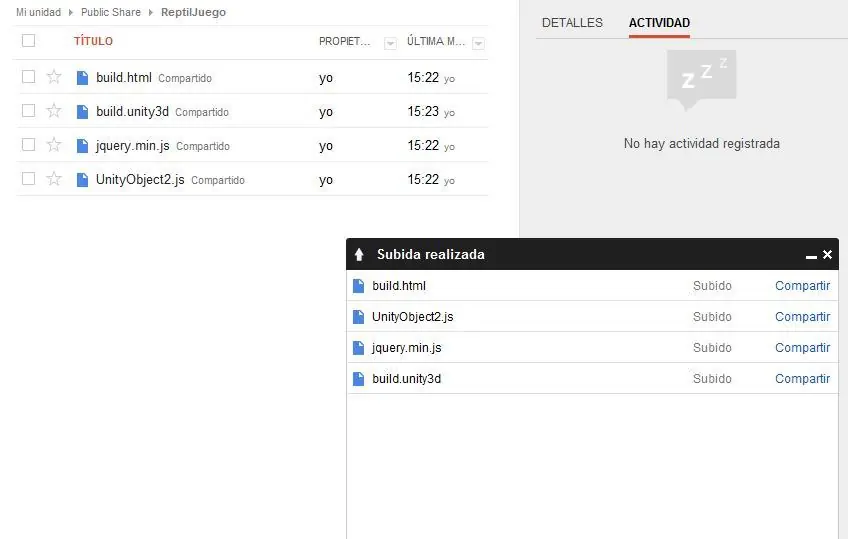Open the Propietario column dropdown arrow

point(390,43)
